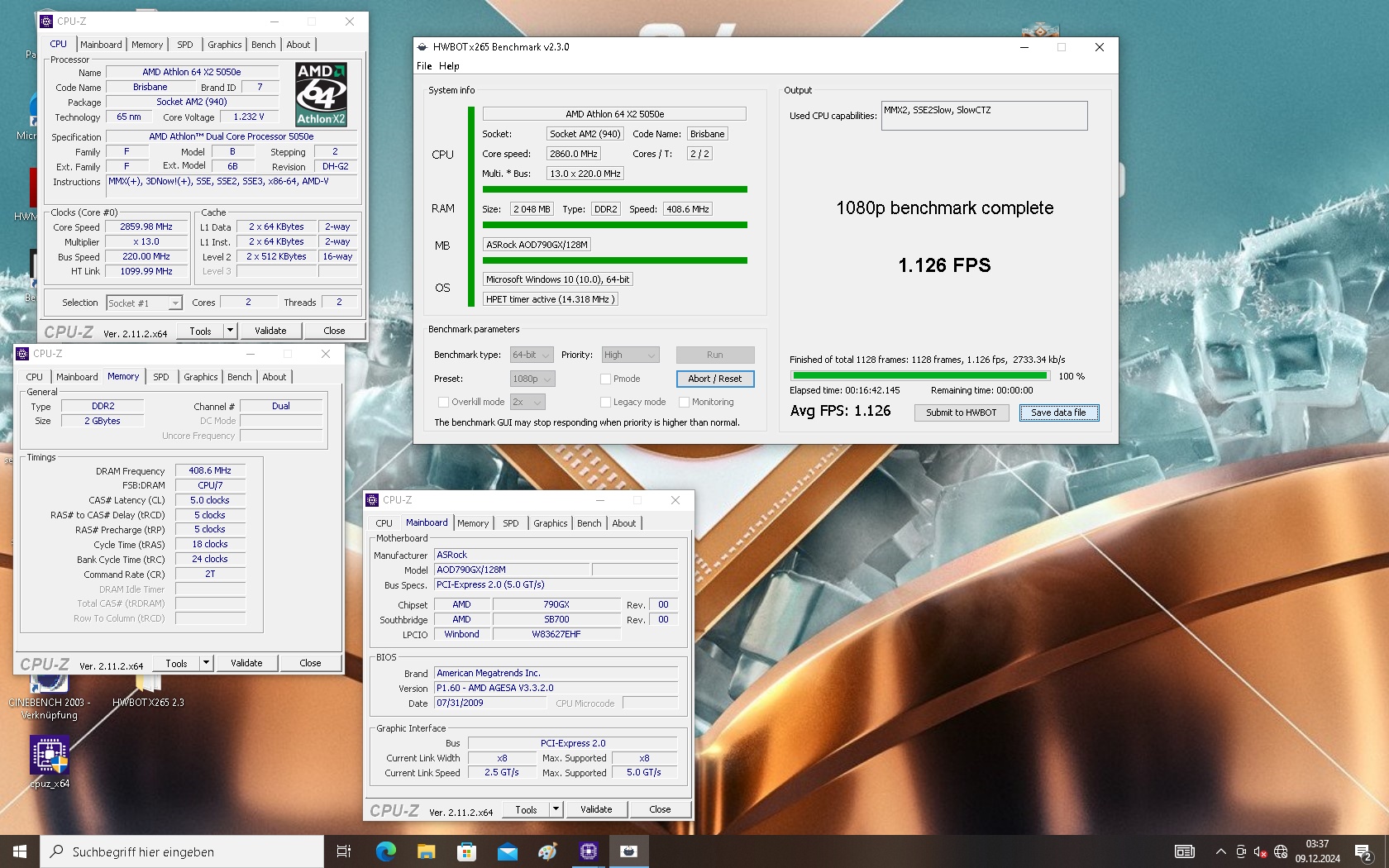Select the CPU tab in CPU-Z Mainboard window
The width and height of the screenshot is (1389, 868).
[x=384, y=523]
